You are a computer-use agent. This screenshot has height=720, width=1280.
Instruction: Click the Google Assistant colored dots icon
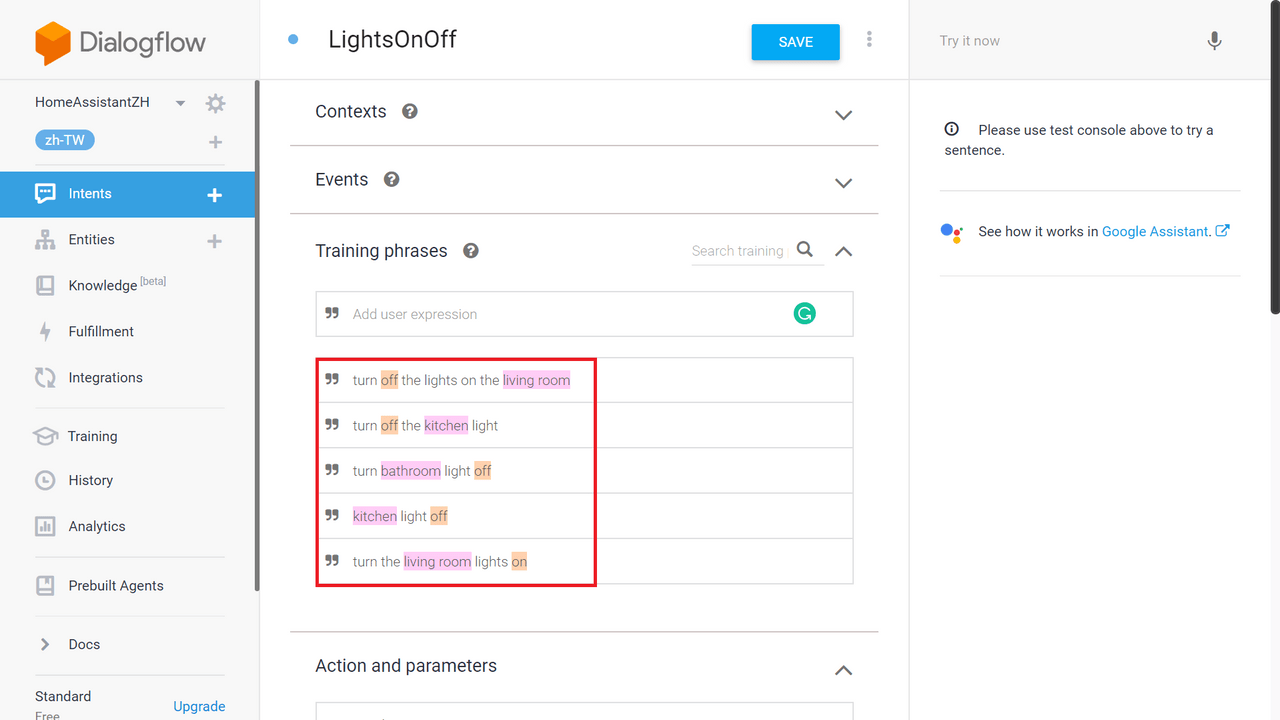click(x=951, y=232)
